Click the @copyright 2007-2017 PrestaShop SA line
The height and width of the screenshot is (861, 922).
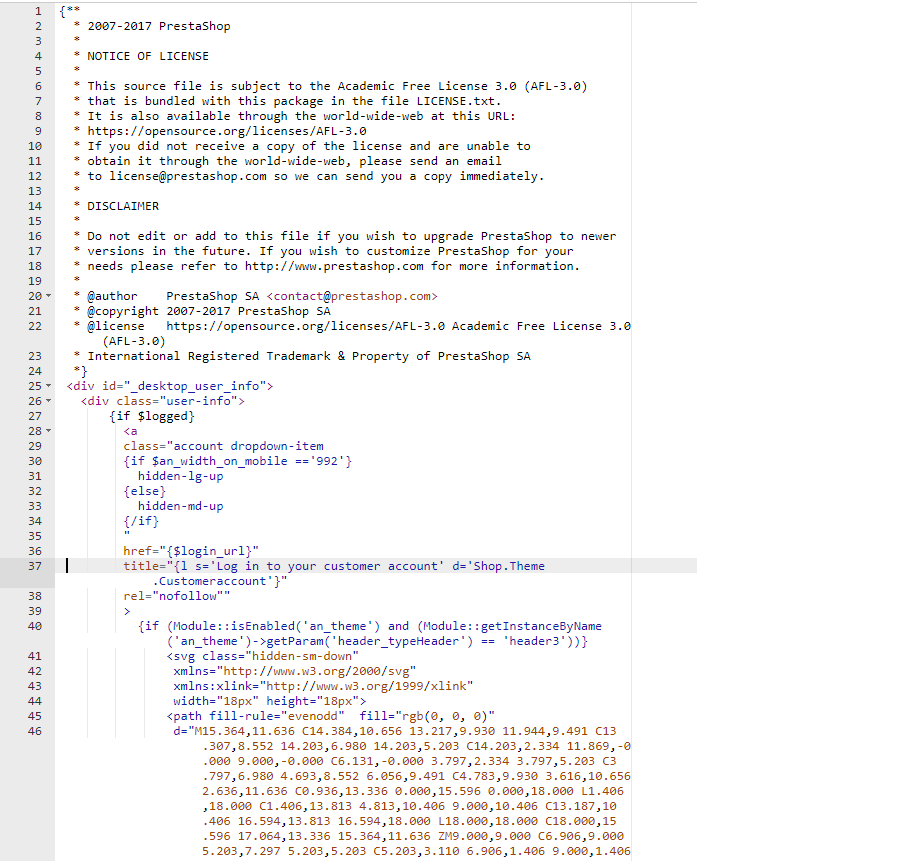(x=209, y=311)
